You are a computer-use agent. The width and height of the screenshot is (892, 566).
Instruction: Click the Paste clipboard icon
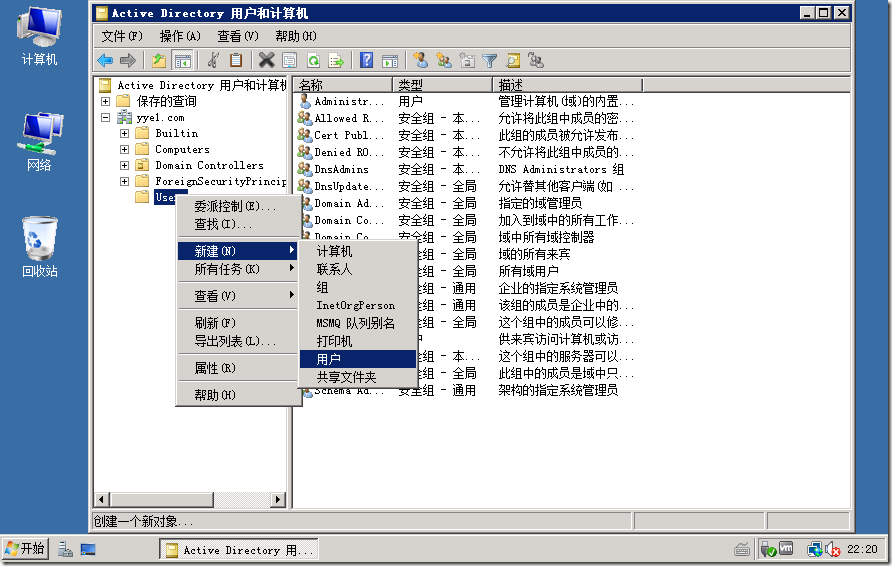pos(236,60)
